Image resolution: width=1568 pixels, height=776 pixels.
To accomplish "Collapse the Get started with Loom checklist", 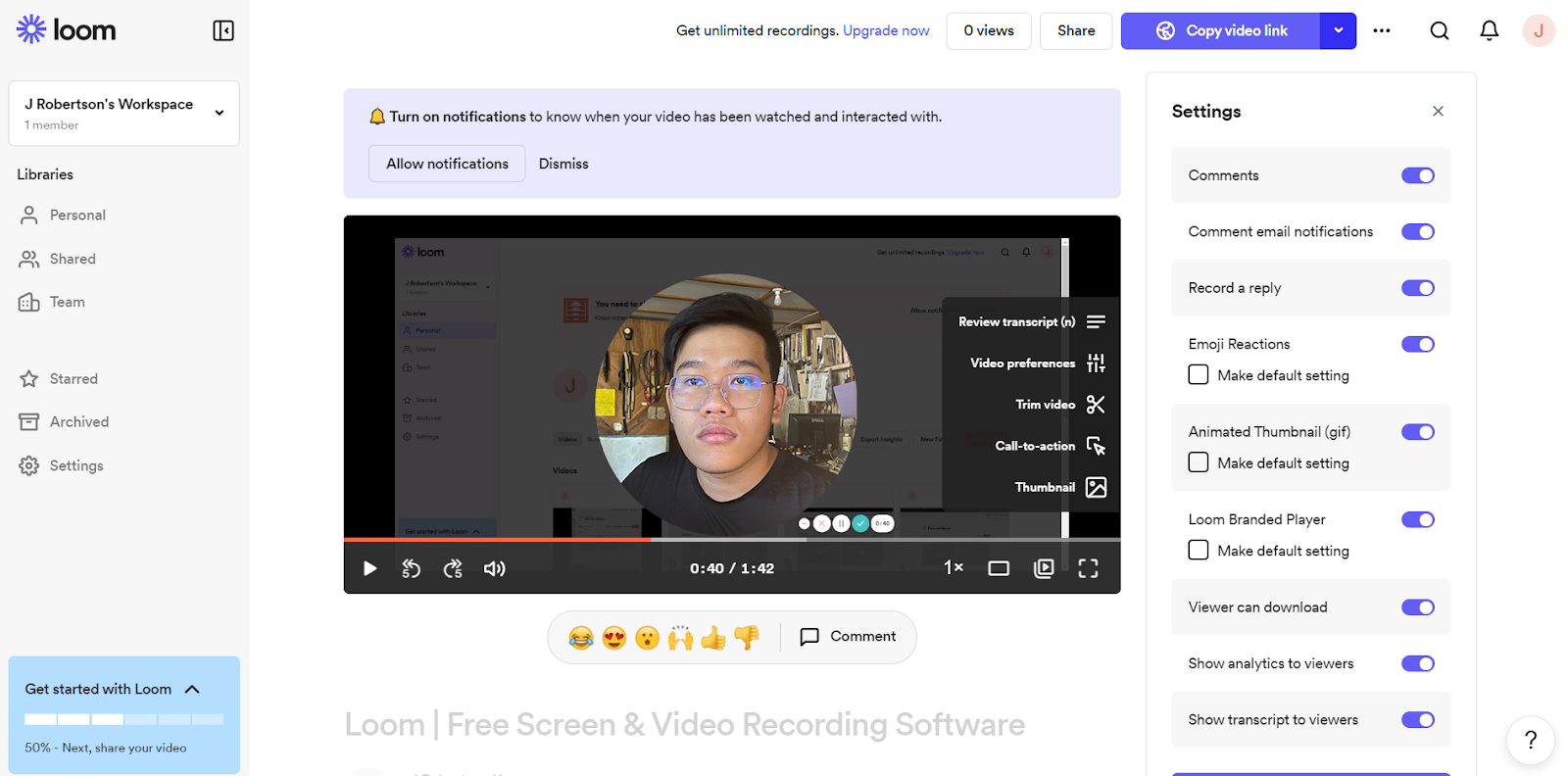I will (192, 689).
